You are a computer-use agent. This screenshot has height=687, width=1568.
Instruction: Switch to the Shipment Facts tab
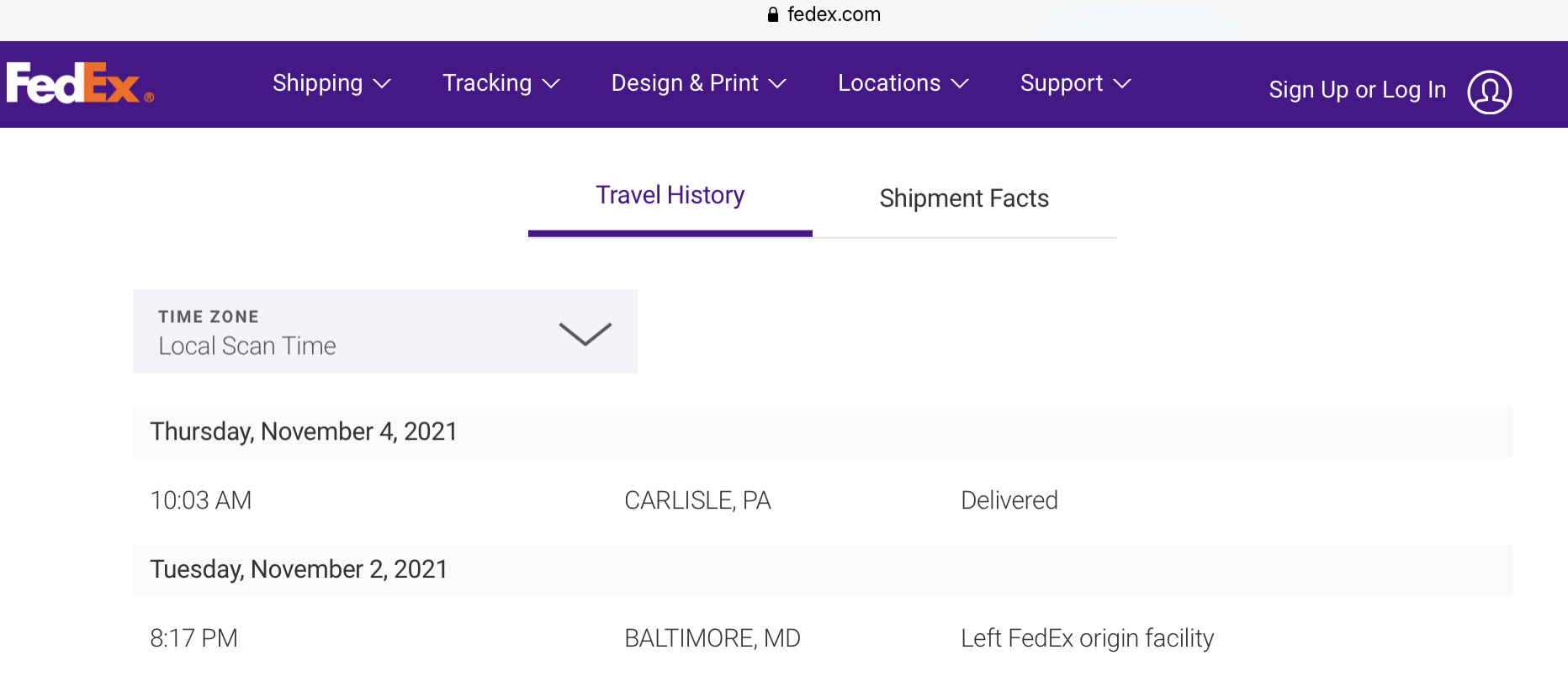[x=964, y=198]
